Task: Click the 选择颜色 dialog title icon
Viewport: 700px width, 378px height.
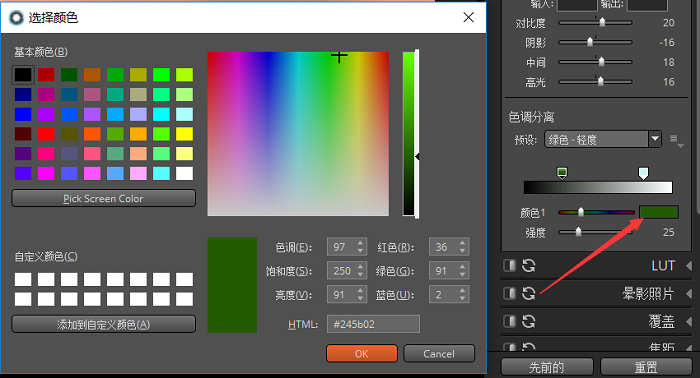Action: coord(17,17)
